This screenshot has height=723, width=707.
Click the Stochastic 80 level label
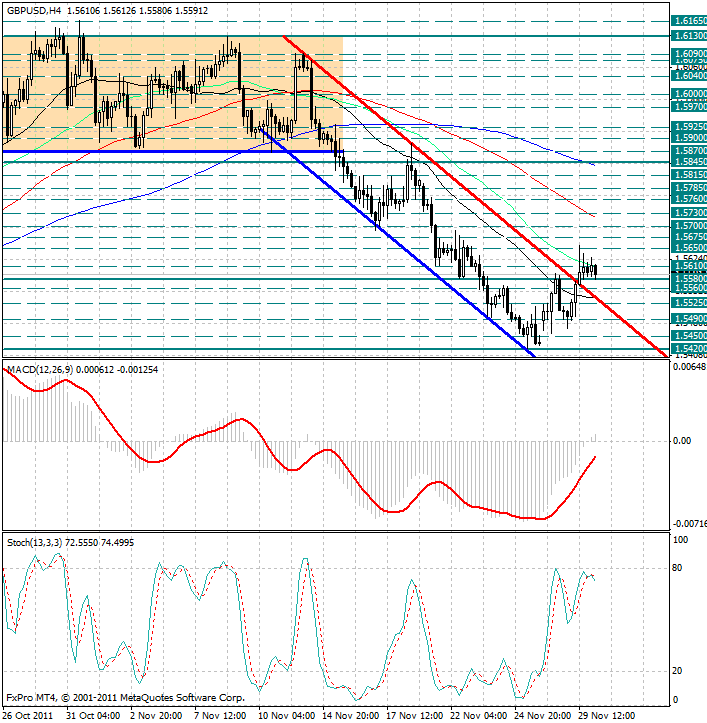pos(677,568)
